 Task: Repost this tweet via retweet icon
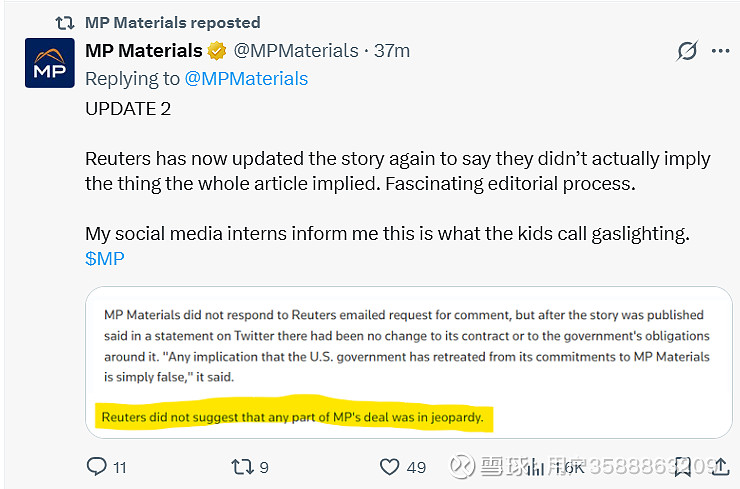[243, 466]
